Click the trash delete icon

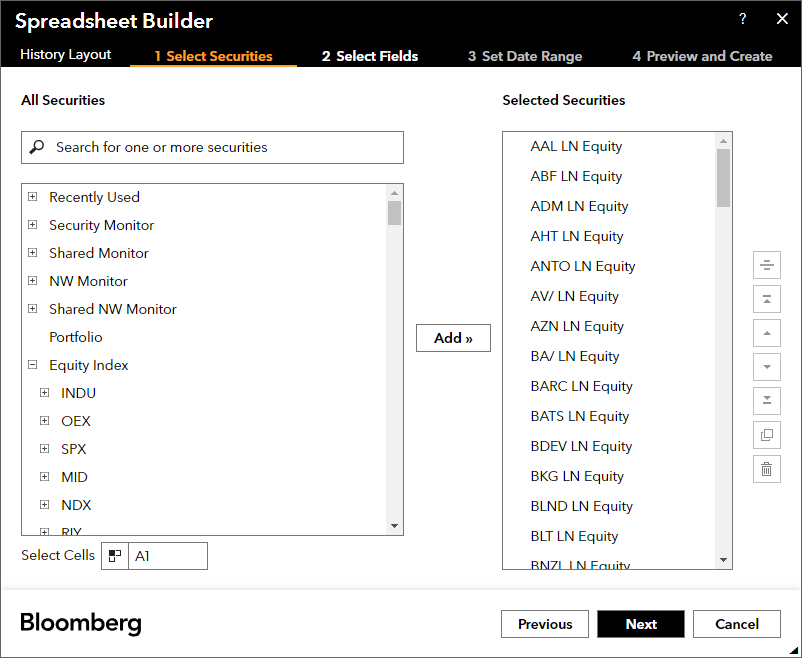[x=767, y=469]
